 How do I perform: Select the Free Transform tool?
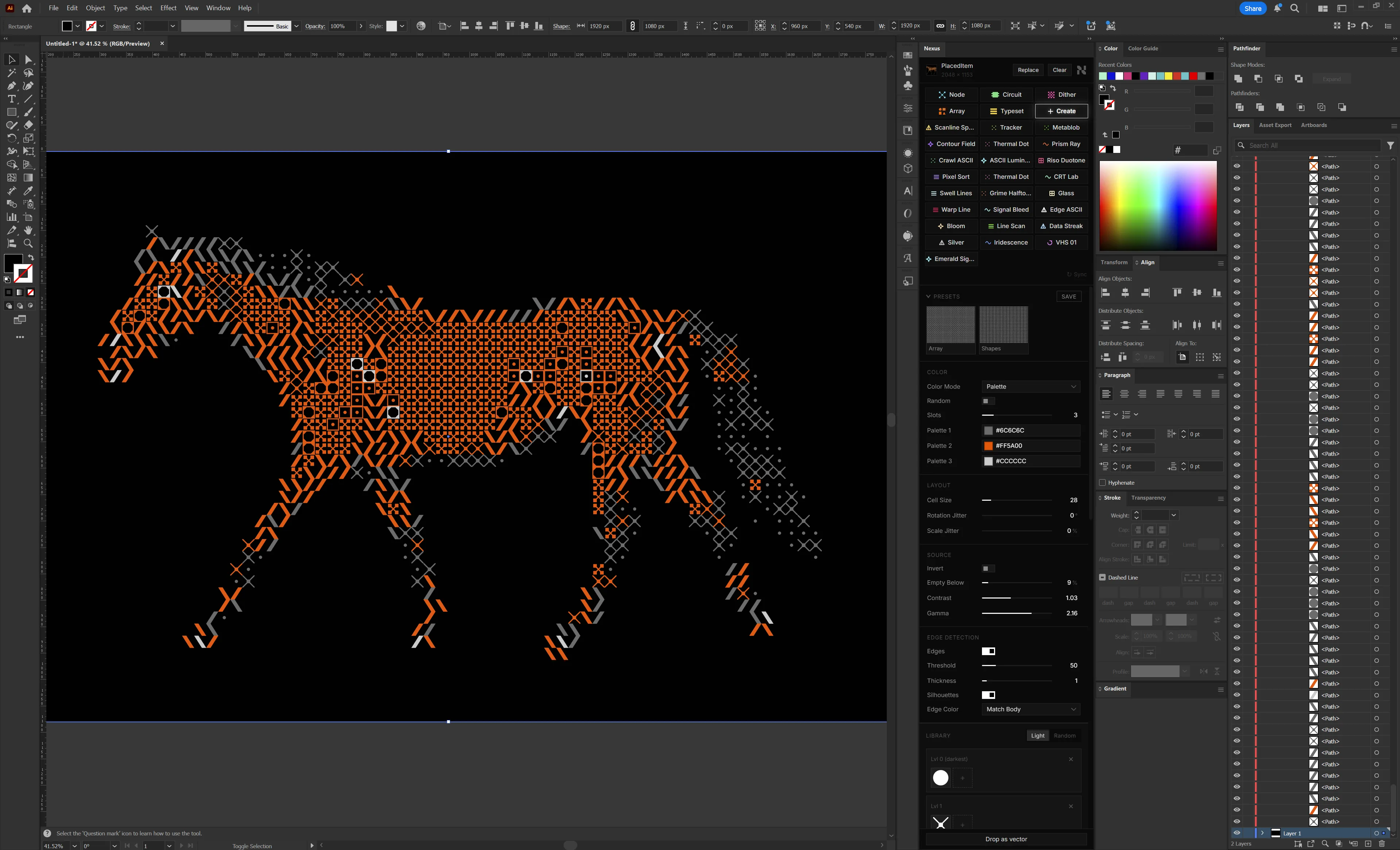pyautogui.click(x=28, y=151)
